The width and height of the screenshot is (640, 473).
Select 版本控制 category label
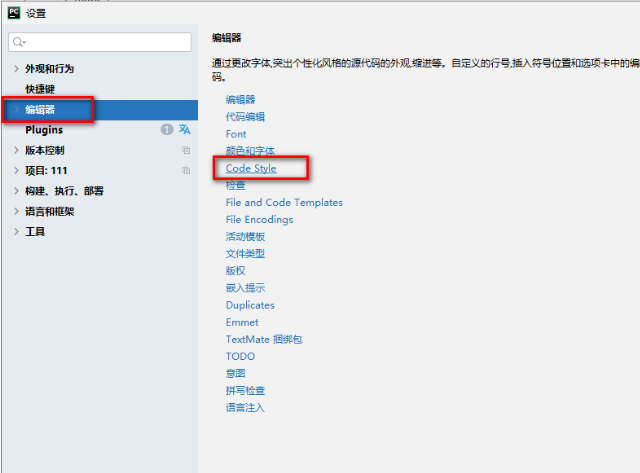click(45, 150)
